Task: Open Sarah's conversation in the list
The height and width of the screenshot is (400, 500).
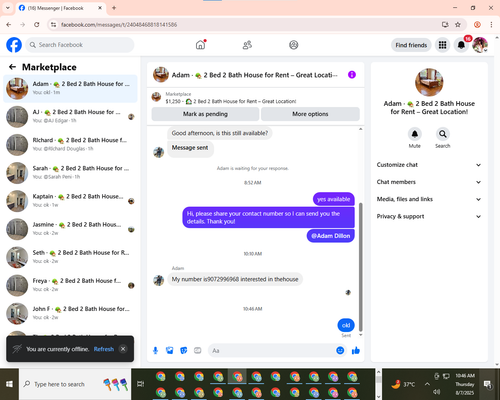Action: pos(70,173)
